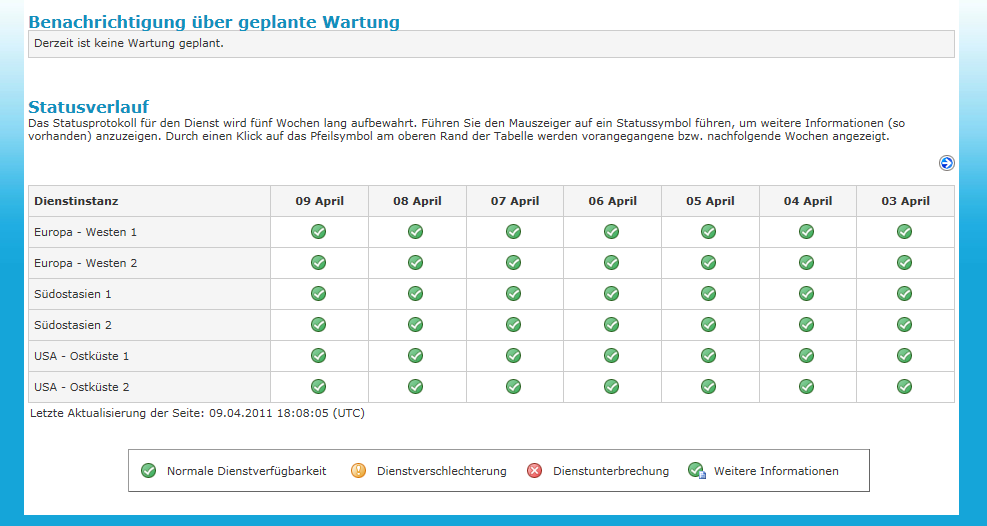This screenshot has width=987, height=526.
Task: Select the Südostasien 1 row label
Action: [73, 294]
